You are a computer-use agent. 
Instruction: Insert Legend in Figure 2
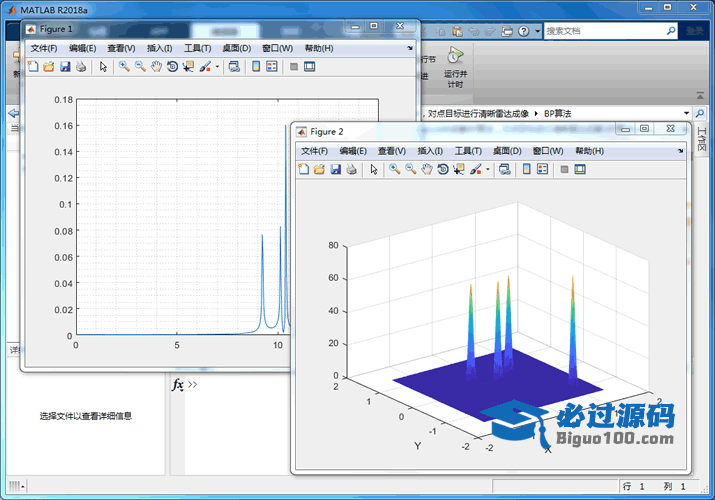coord(542,169)
